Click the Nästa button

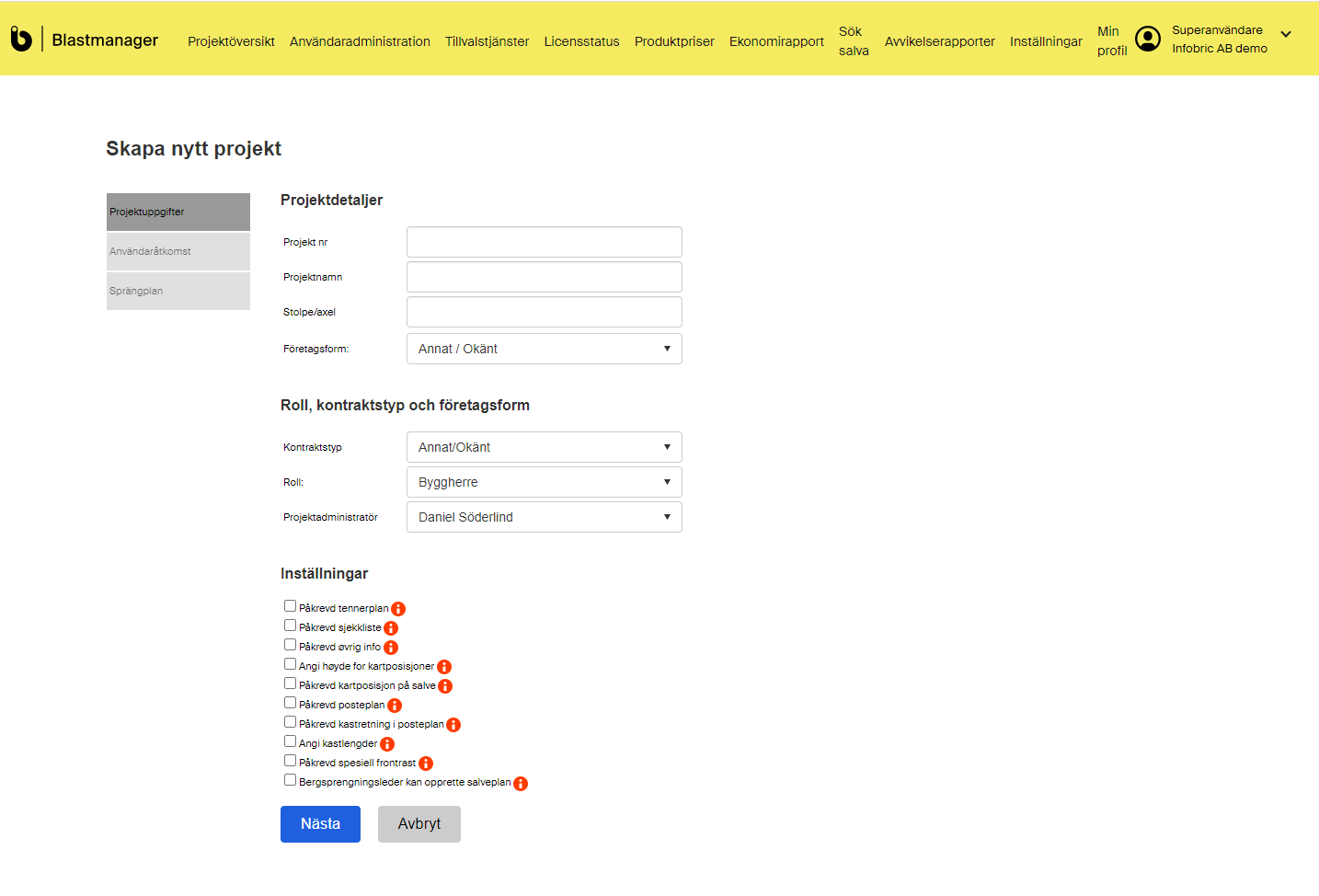tap(320, 824)
